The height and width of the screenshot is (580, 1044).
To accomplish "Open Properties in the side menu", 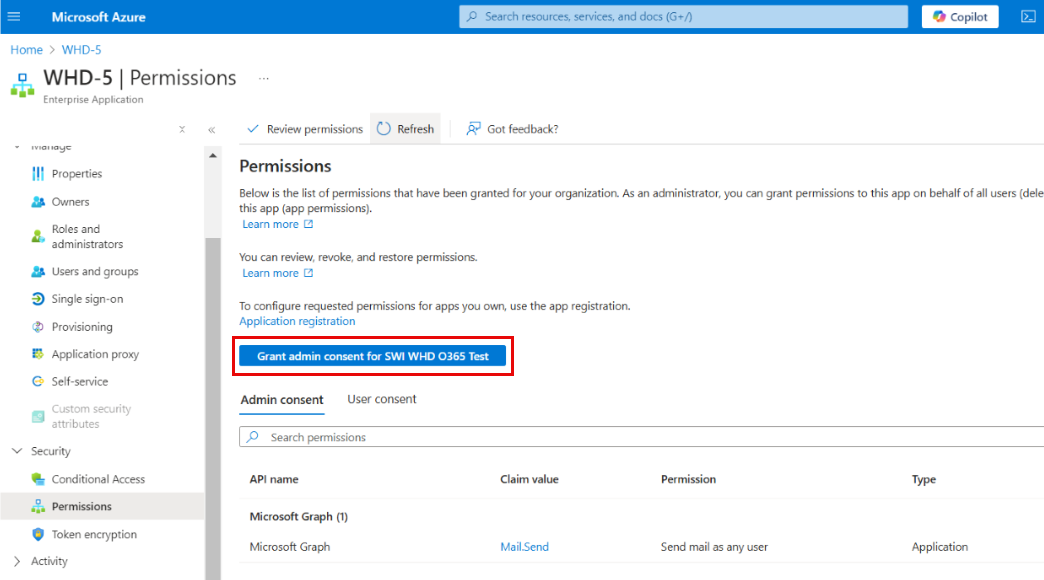I will pos(77,174).
